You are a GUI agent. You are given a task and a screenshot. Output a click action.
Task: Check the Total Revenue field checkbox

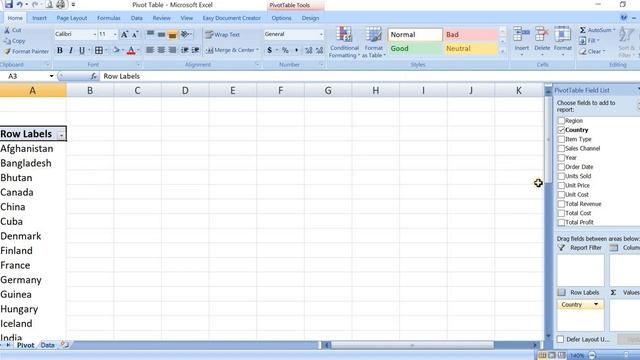561,204
